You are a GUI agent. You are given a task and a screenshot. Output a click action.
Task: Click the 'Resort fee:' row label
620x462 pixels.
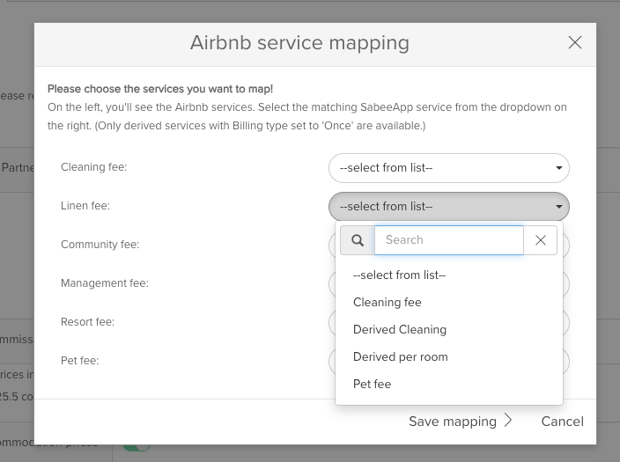87,322
